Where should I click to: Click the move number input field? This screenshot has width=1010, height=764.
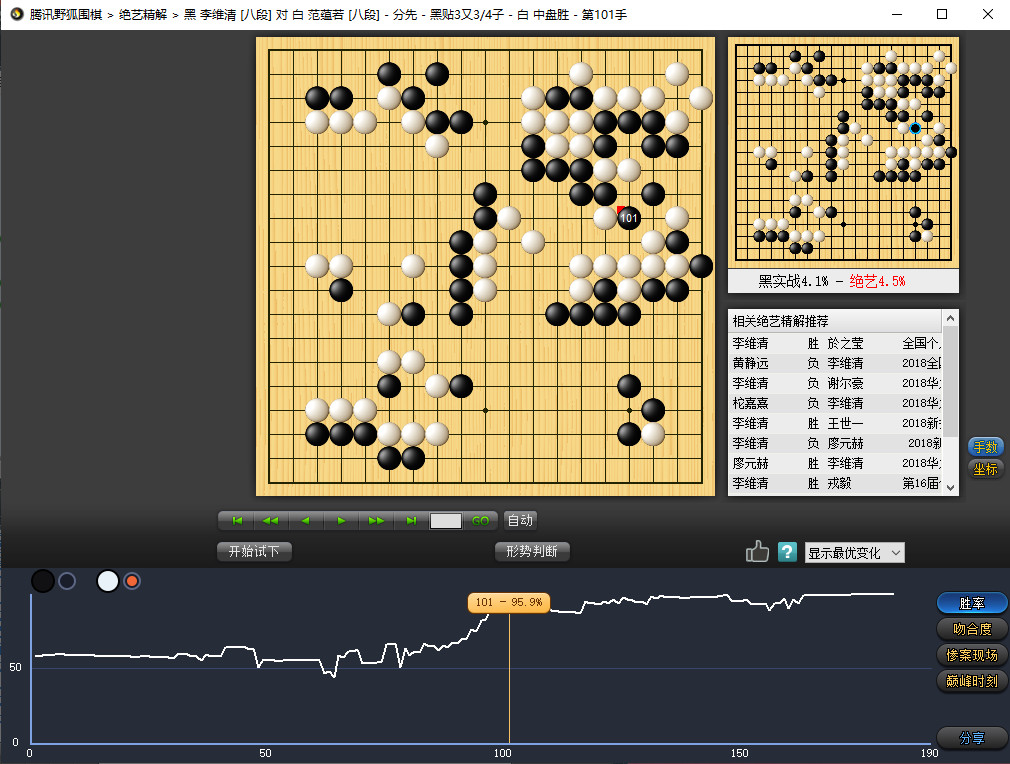446,521
